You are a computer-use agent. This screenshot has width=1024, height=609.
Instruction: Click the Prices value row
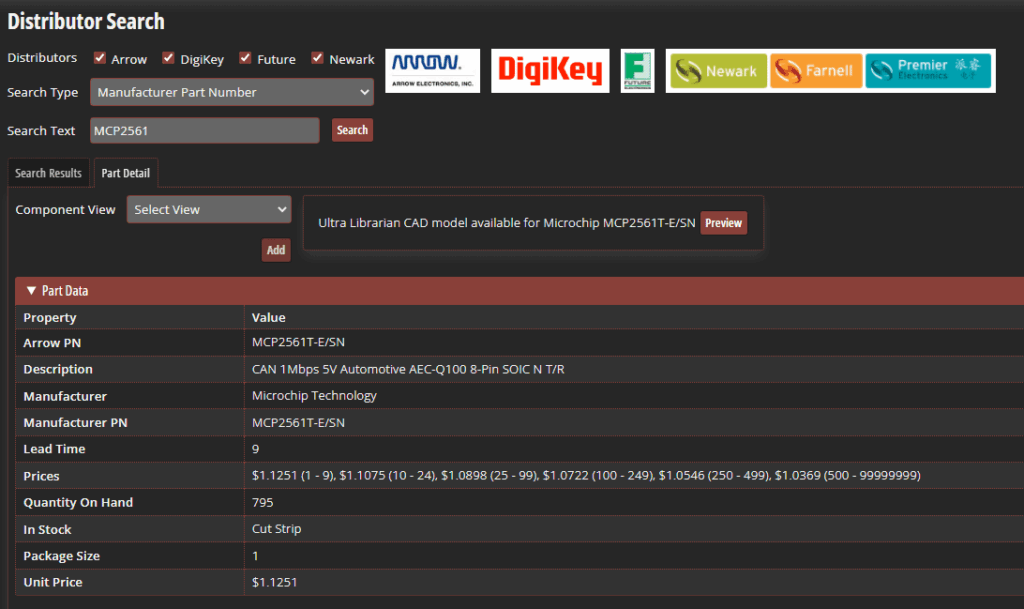(x=586, y=476)
